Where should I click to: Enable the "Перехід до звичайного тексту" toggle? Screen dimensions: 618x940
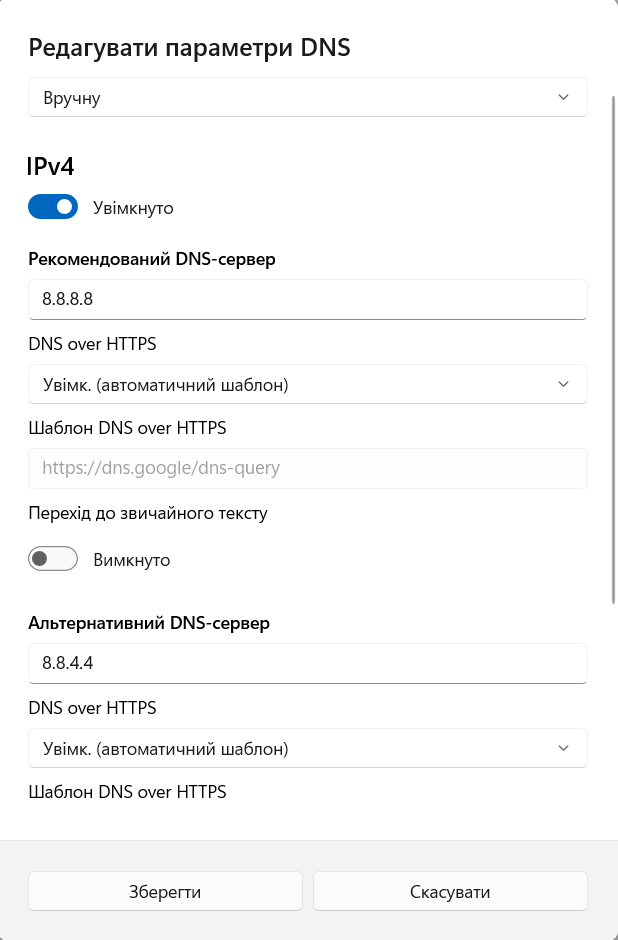pyautogui.click(x=53, y=559)
